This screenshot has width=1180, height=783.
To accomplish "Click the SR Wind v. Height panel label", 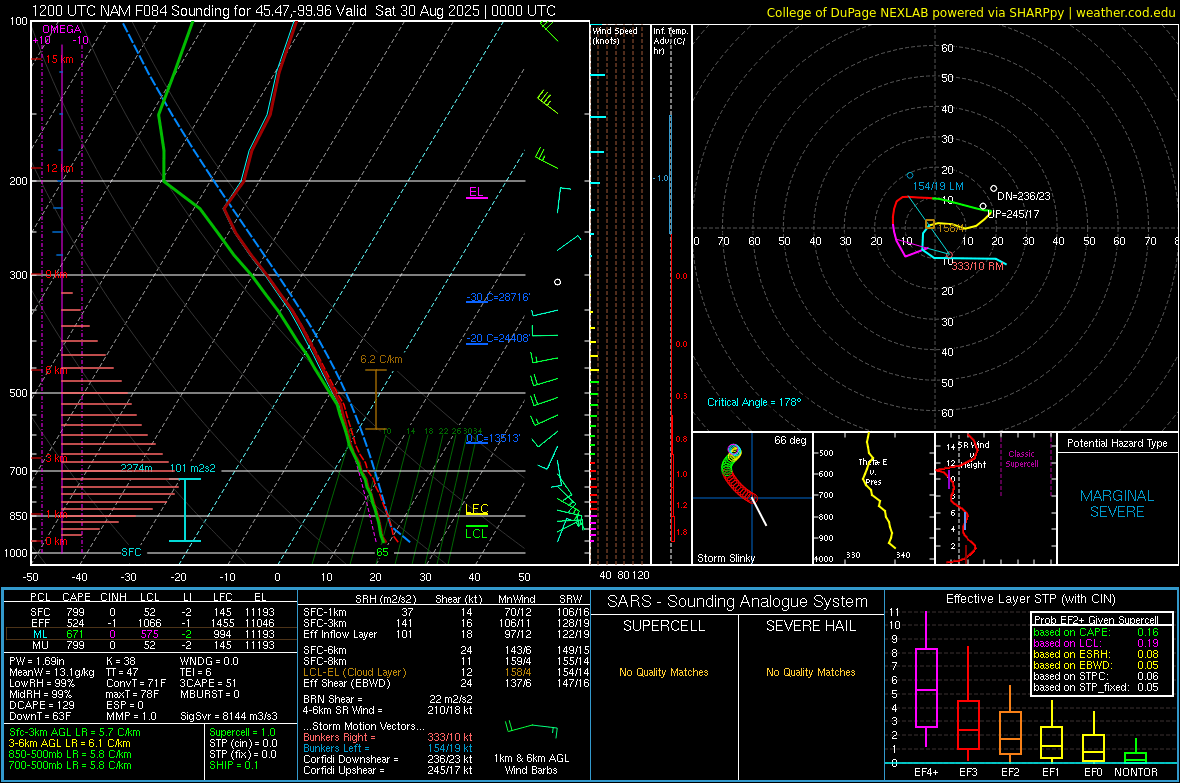I will [x=973, y=455].
